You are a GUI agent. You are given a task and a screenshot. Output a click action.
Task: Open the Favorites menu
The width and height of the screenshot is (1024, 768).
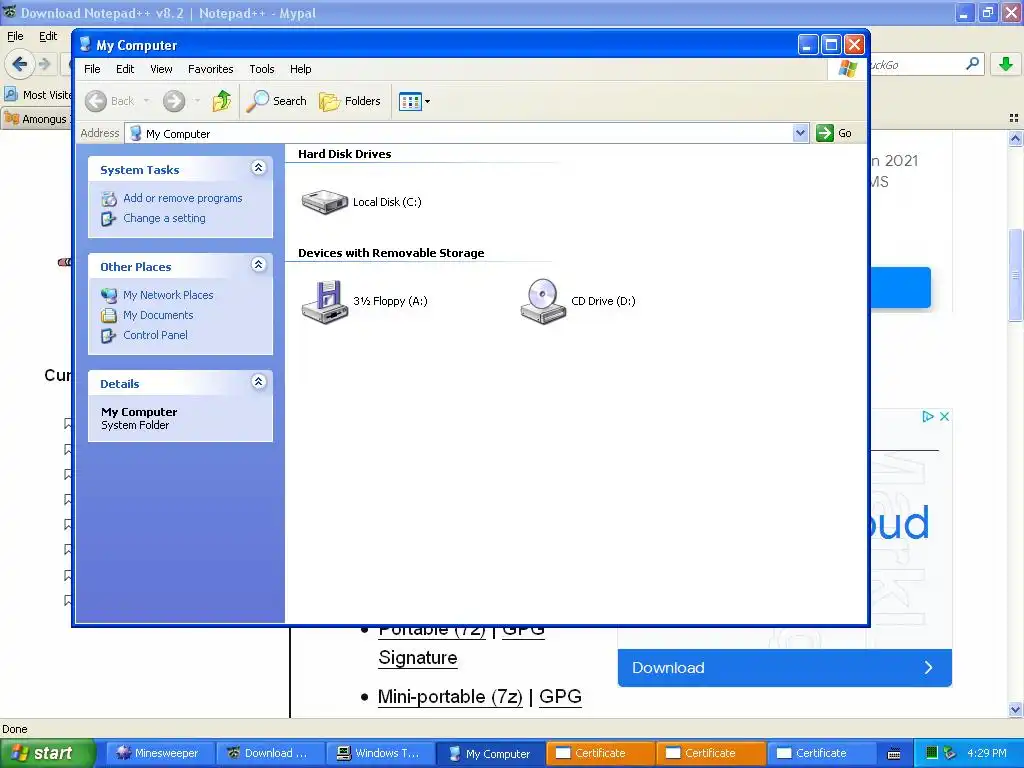[210, 69]
